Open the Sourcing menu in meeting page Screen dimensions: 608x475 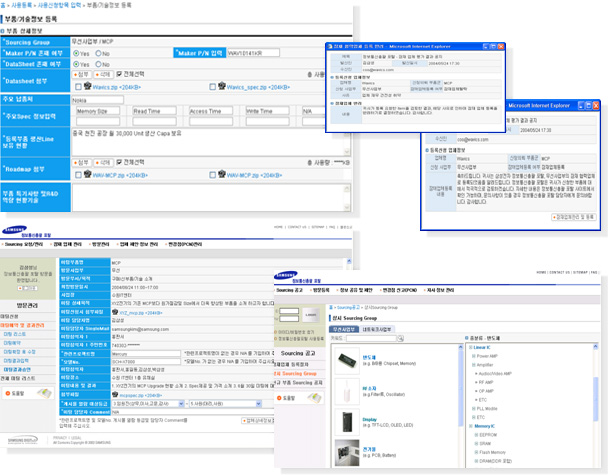coord(24,244)
